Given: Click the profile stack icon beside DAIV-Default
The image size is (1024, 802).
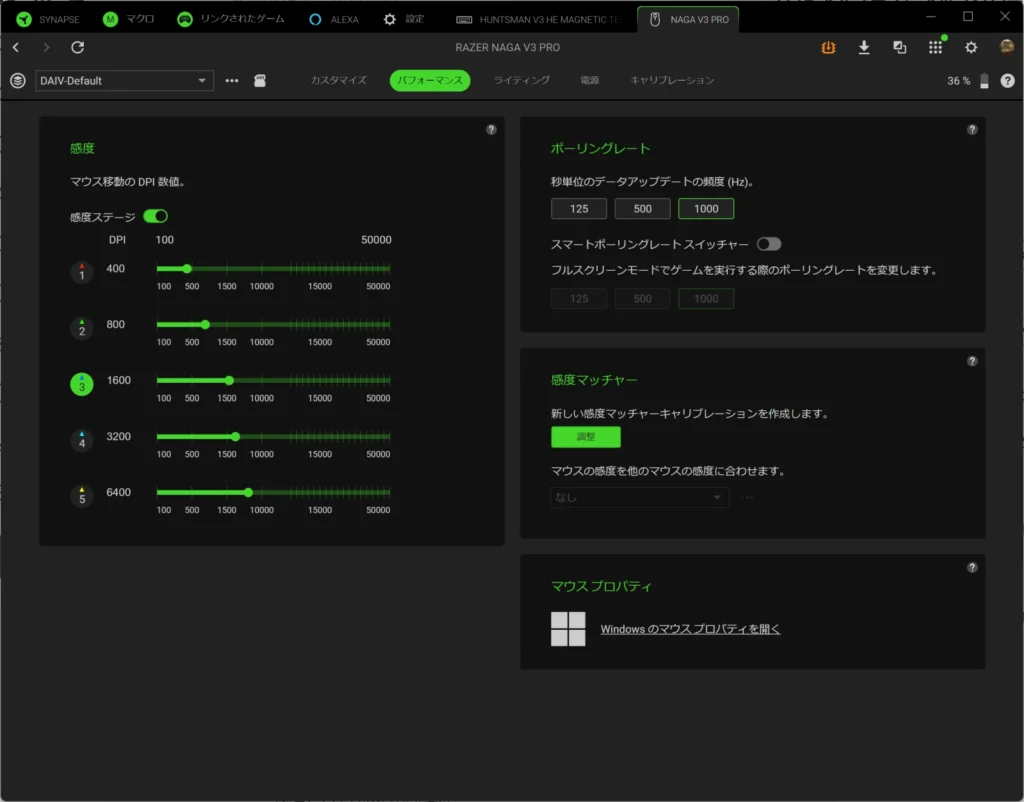Looking at the screenshot, I should (x=18, y=80).
